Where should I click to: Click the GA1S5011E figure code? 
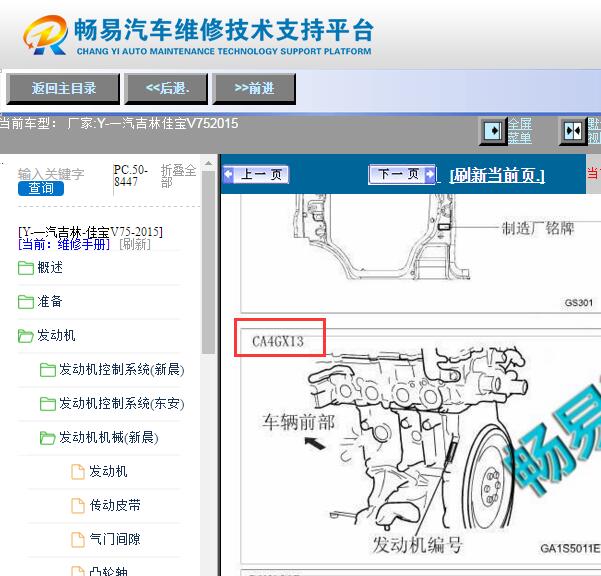point(570,549)
